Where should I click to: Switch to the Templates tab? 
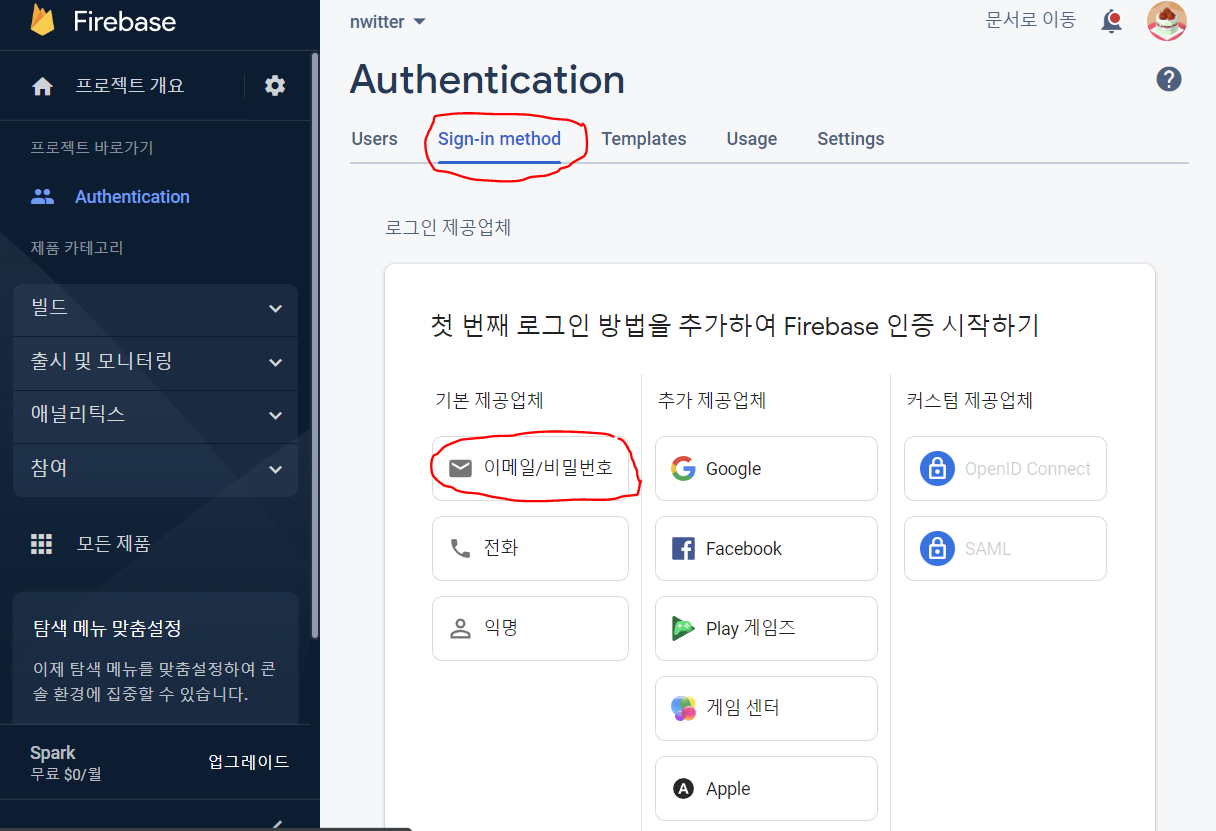(x=644, y=139)
